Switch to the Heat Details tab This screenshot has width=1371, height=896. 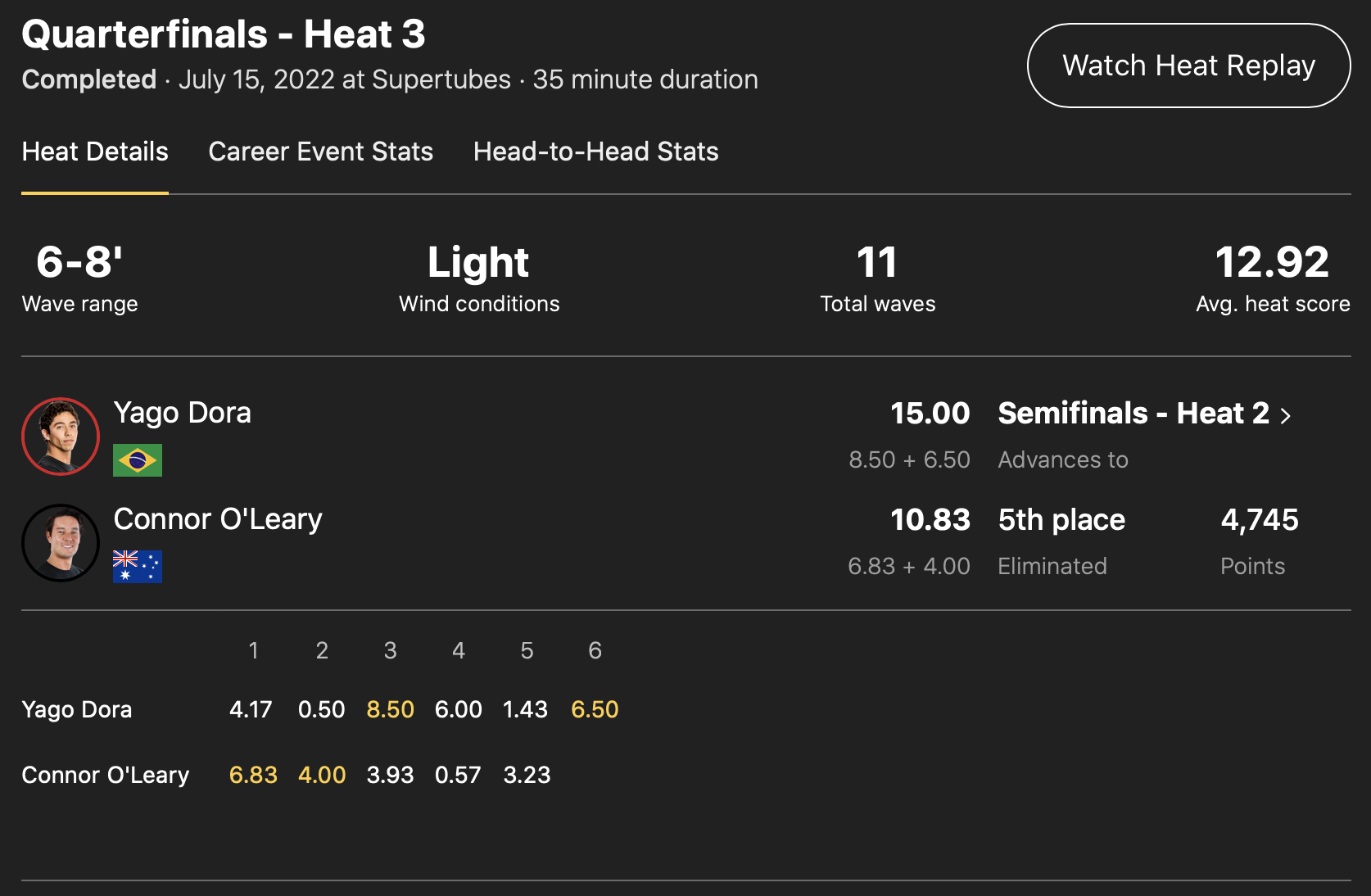coord(95,152)
